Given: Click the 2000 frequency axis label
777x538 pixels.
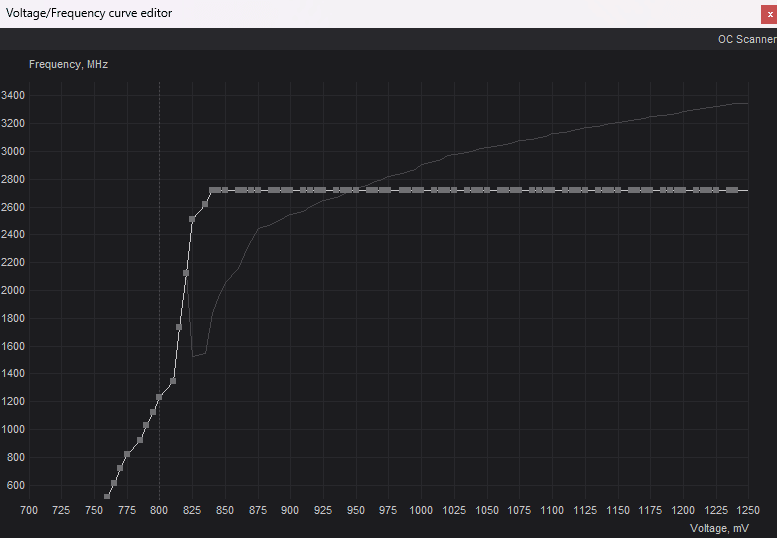Looking at the screenshot, I should point(13,290).
